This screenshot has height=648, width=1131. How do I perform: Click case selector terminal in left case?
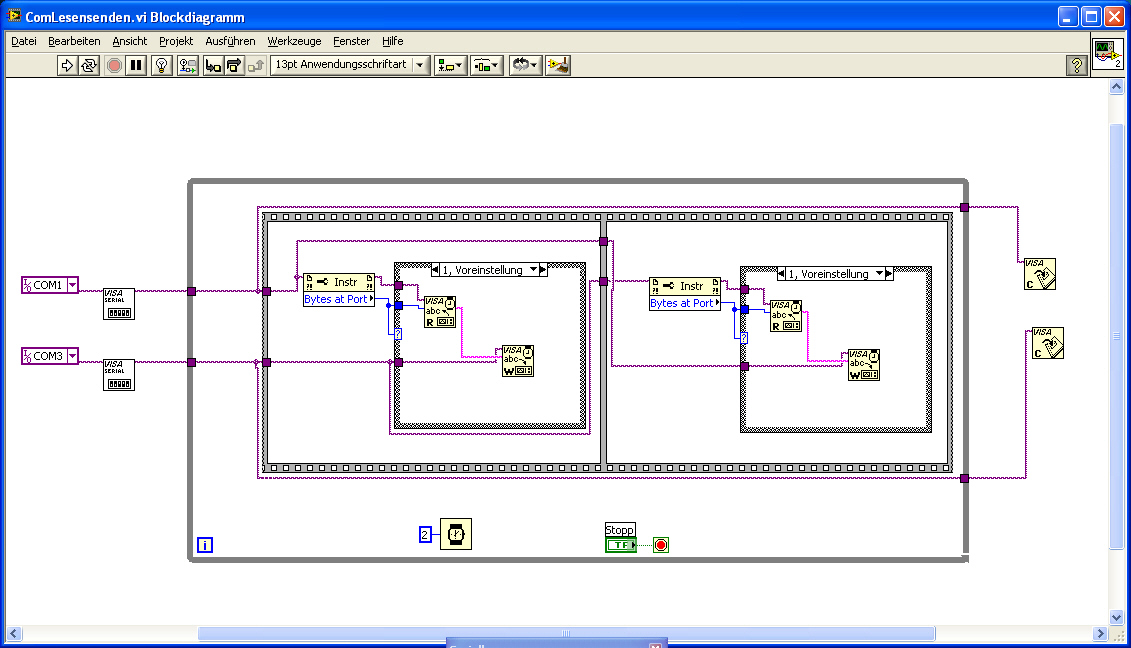[x=398, y=334]
